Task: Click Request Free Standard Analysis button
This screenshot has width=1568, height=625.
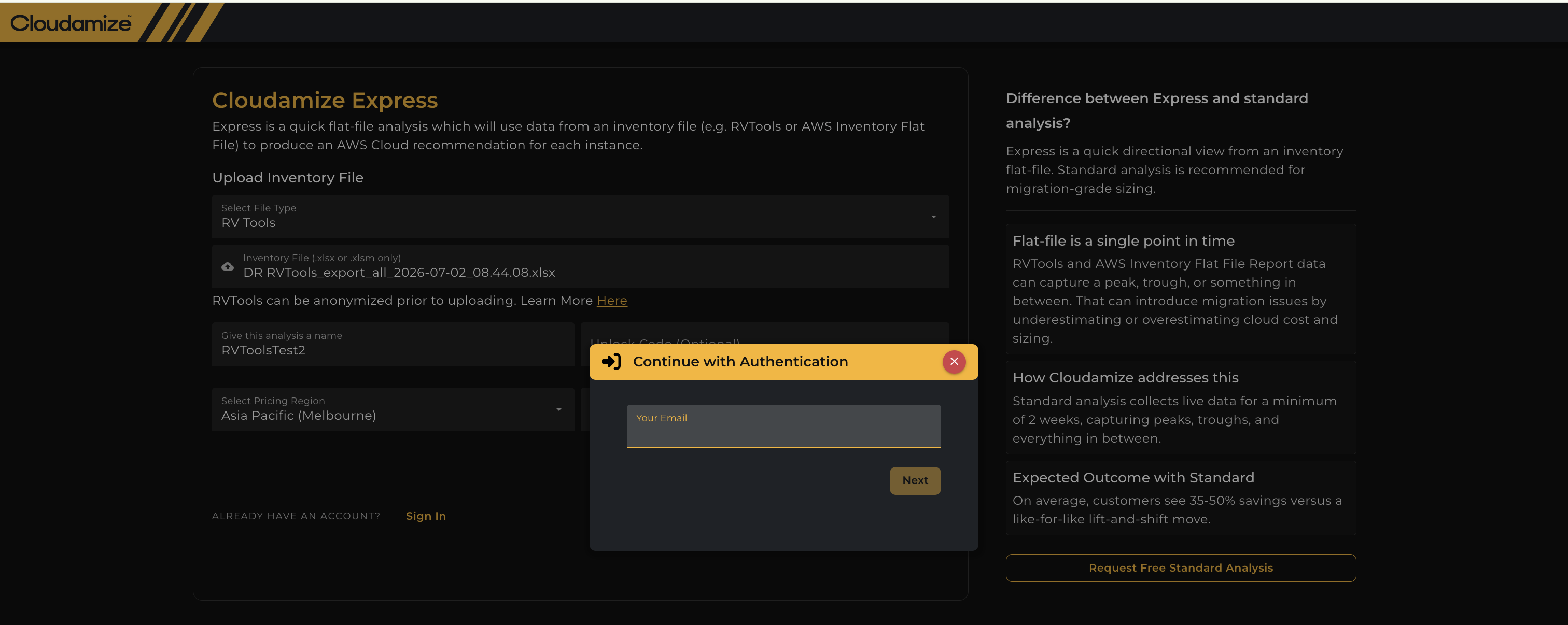Action: tap(1180, 568)
